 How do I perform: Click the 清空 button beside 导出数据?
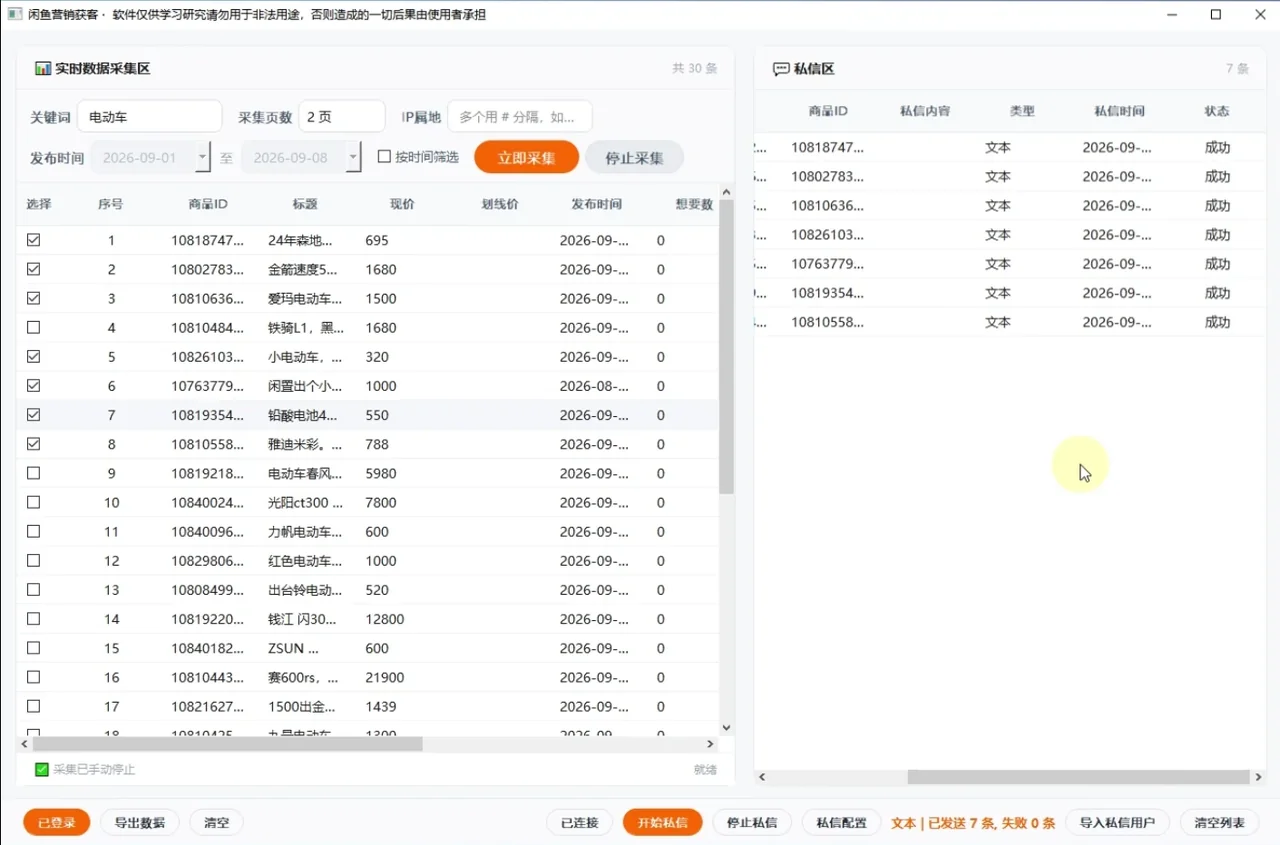click(216, 822)
